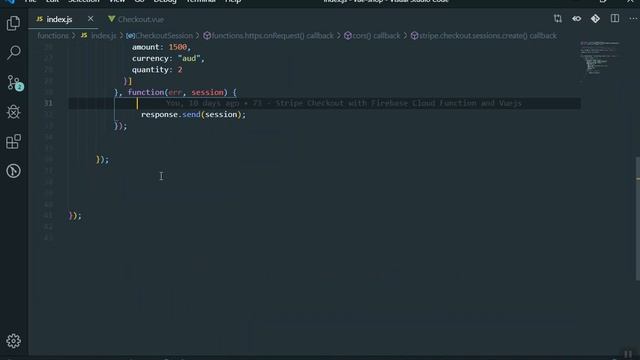Screen dimensions: 640x360
Task: Click the err parameter in function signature
Action: (x=175, y=92)
